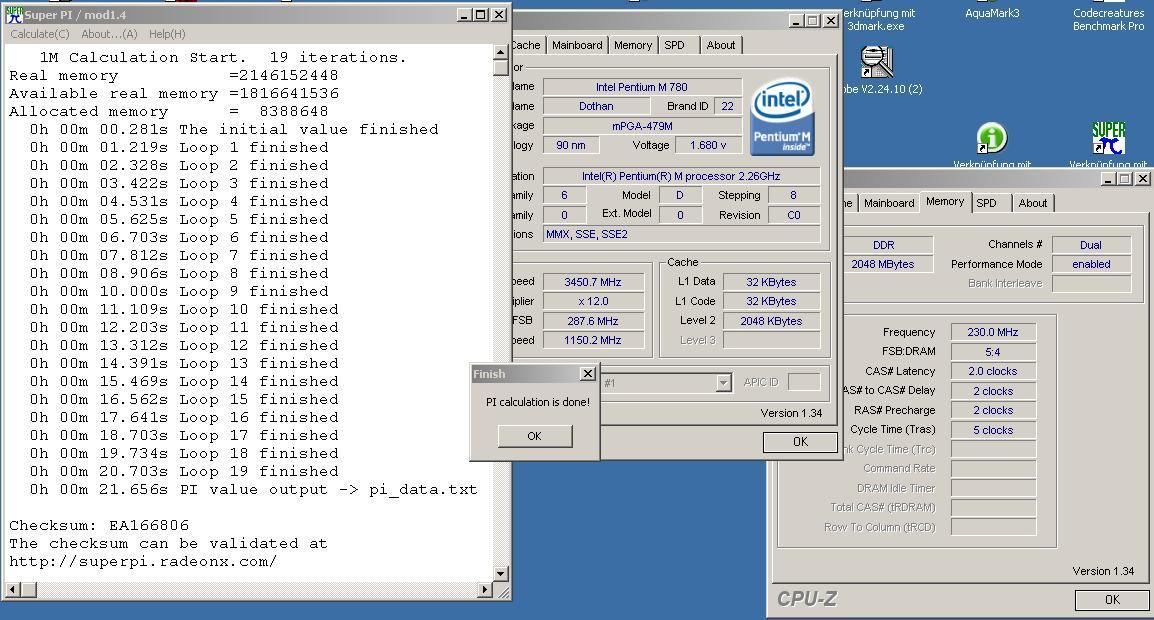Open the Super PI desktop shortcut icon
Image resolution: width=1154 pixels, height=620 pixels.
(x=1108, y=139)
